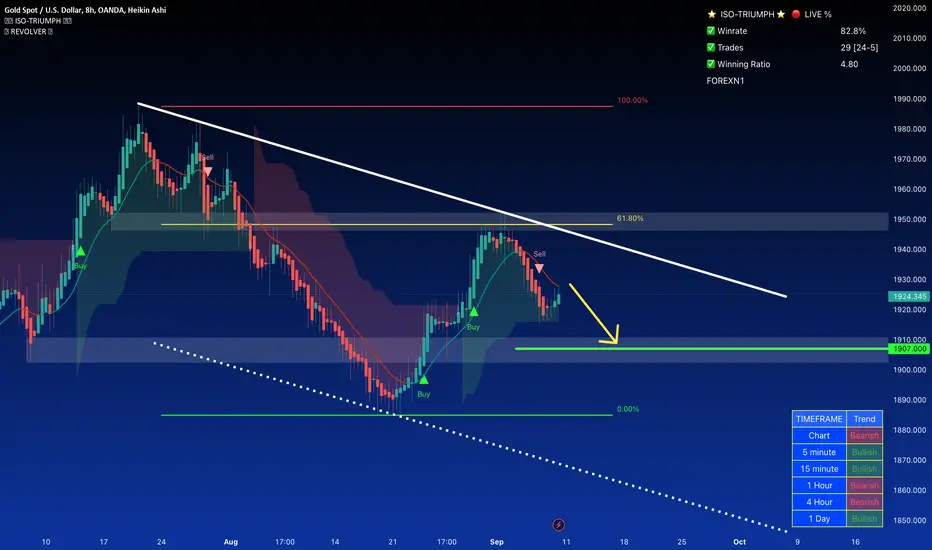Viewport: 932px width, 550px height.
Task: Click the green checkmark beside Trades
Action: [710, 48]
